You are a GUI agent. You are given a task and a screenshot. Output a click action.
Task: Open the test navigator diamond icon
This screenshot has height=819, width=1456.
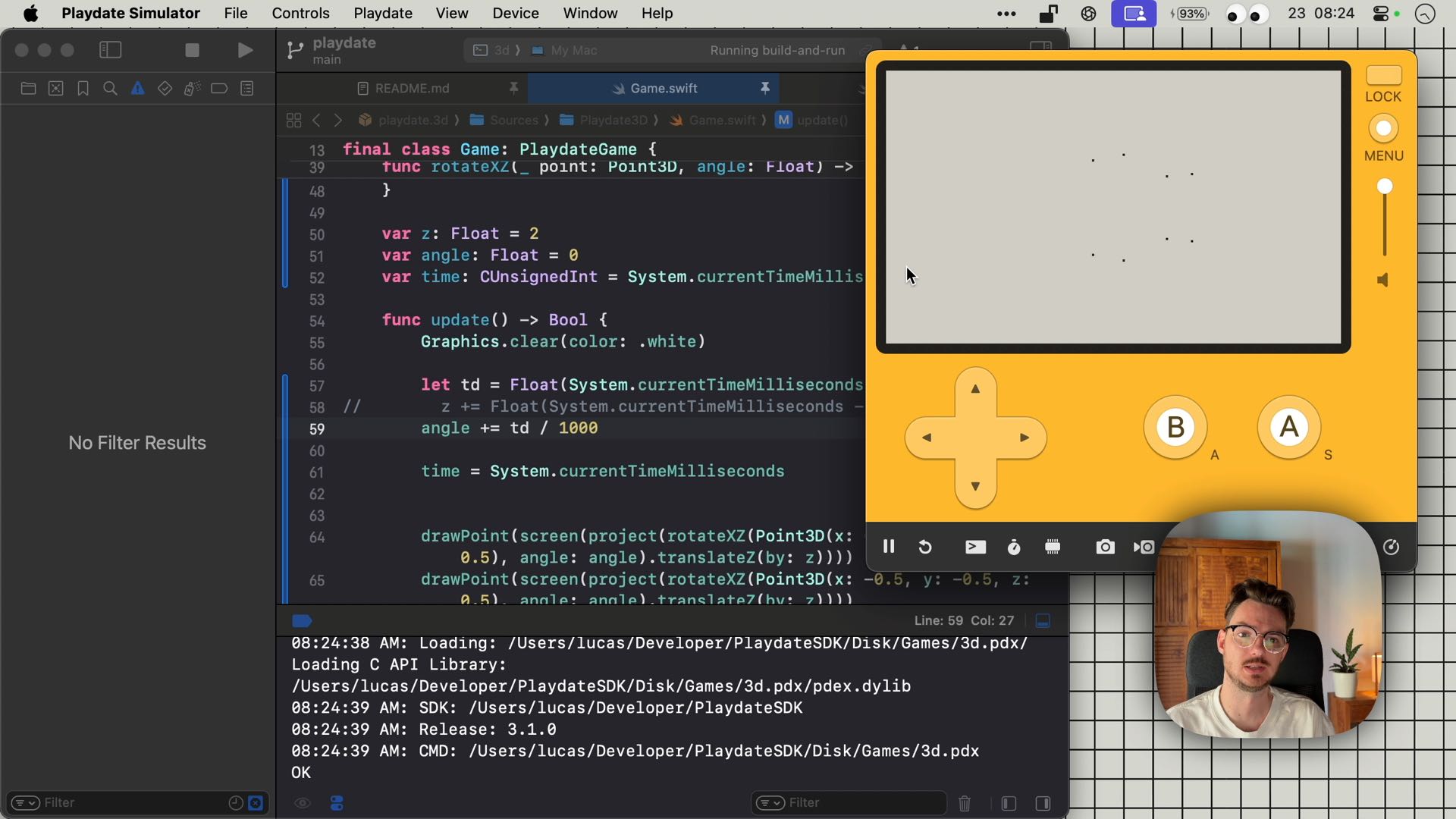coord(165,89)
